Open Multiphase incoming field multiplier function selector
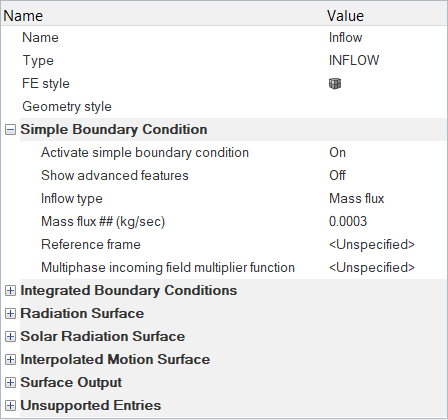This screenshot has height=420, width=448. (387, 268)
